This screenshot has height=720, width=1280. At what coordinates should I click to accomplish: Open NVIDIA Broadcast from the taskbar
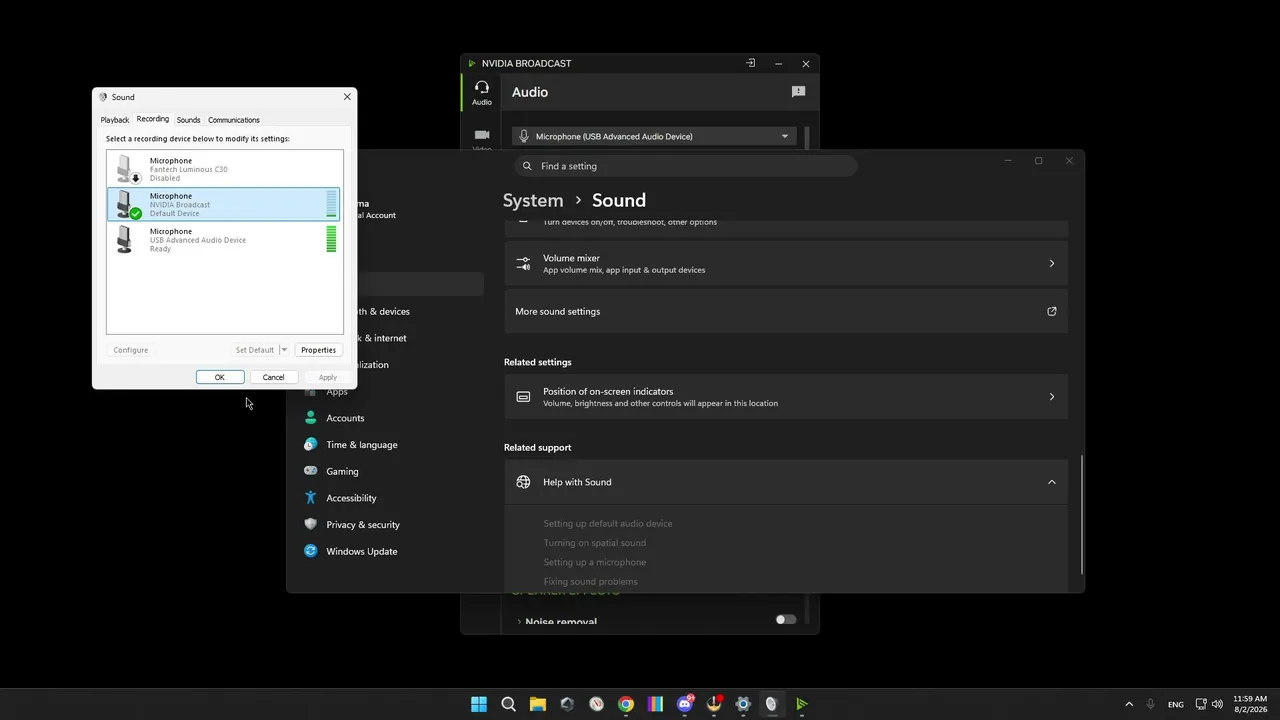point(802,704)
